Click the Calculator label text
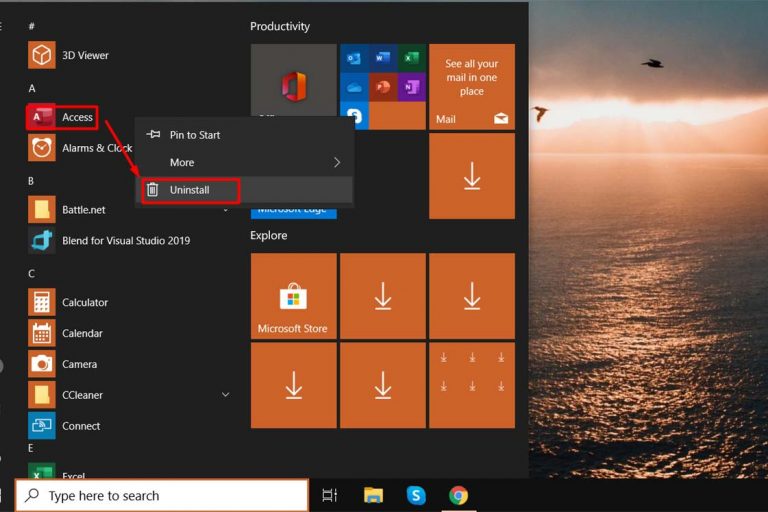 click(85, 302)
